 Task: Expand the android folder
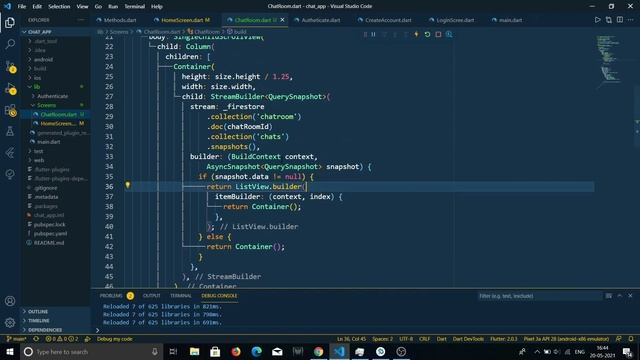tap(56, 59)
